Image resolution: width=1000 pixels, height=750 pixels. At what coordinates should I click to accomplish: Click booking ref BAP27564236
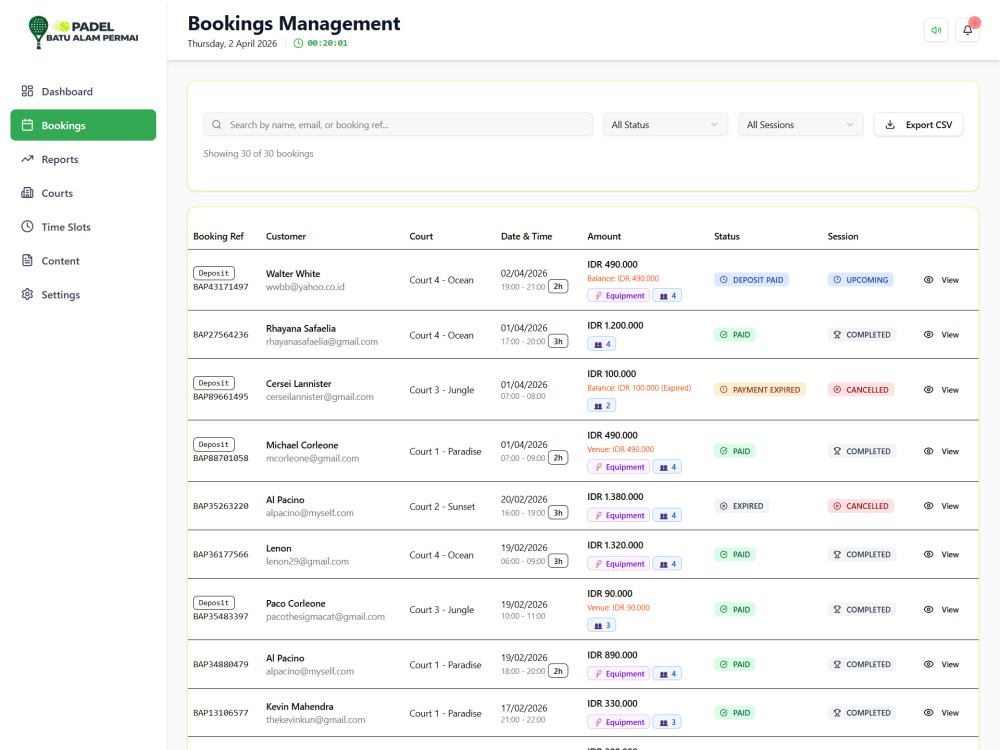tap(221, 335)
